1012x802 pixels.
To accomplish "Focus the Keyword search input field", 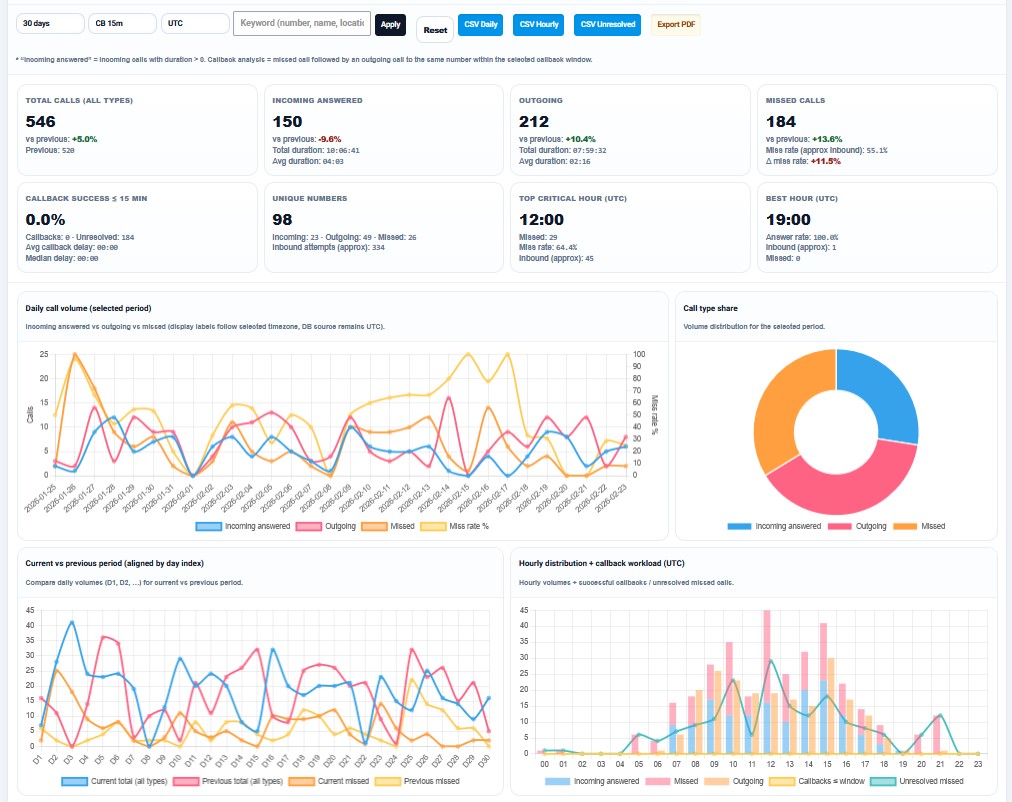I will (x=300, y=24).
